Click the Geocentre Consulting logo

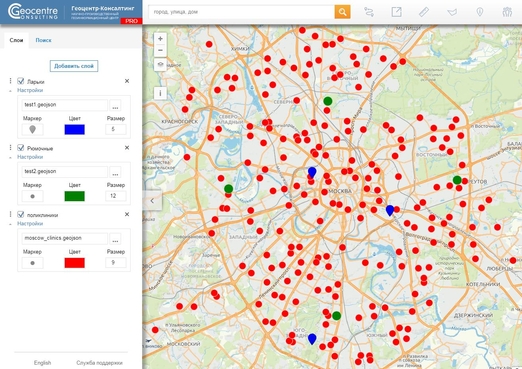[33, 12]
